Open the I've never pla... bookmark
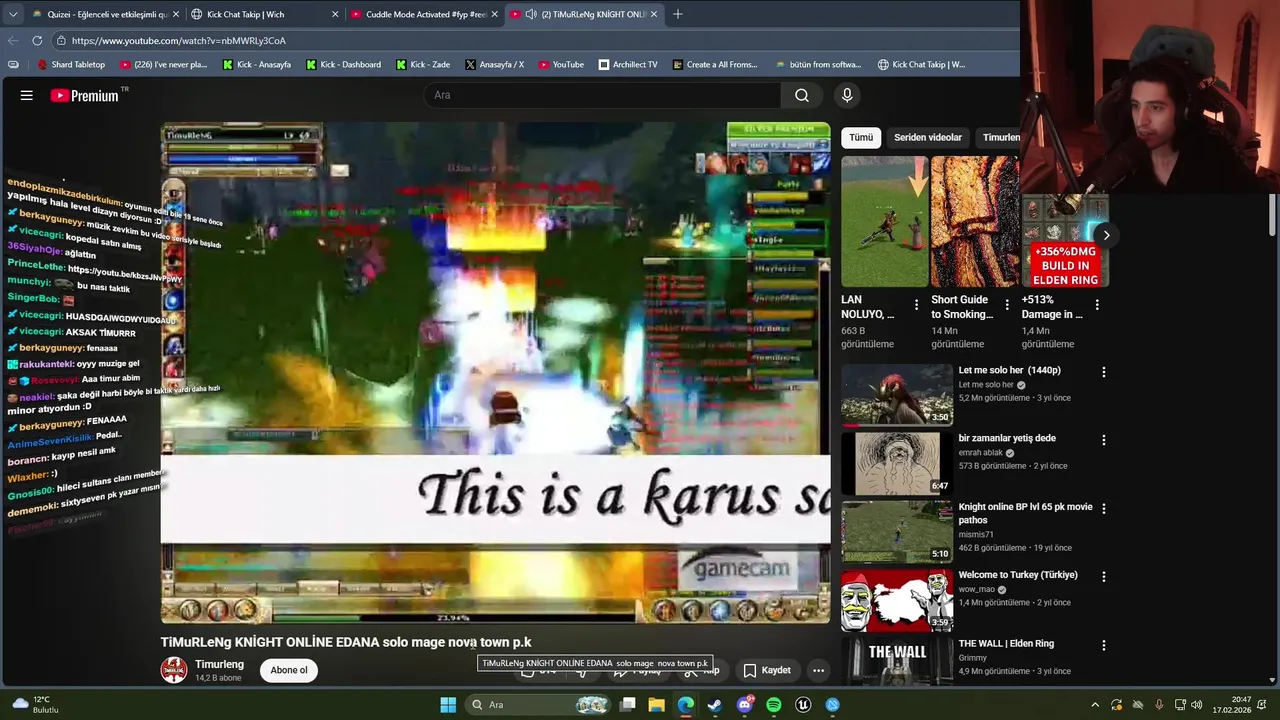Image resolution: width=1280 pixels, height=720 pixels. click(163, 64)
